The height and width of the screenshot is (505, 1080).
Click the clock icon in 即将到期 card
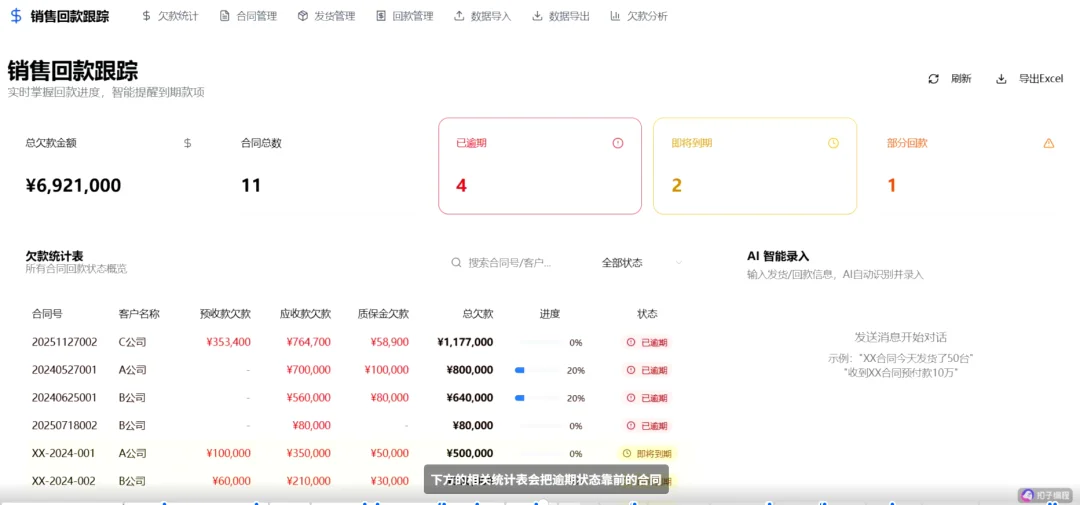click(x=833, y=143)
